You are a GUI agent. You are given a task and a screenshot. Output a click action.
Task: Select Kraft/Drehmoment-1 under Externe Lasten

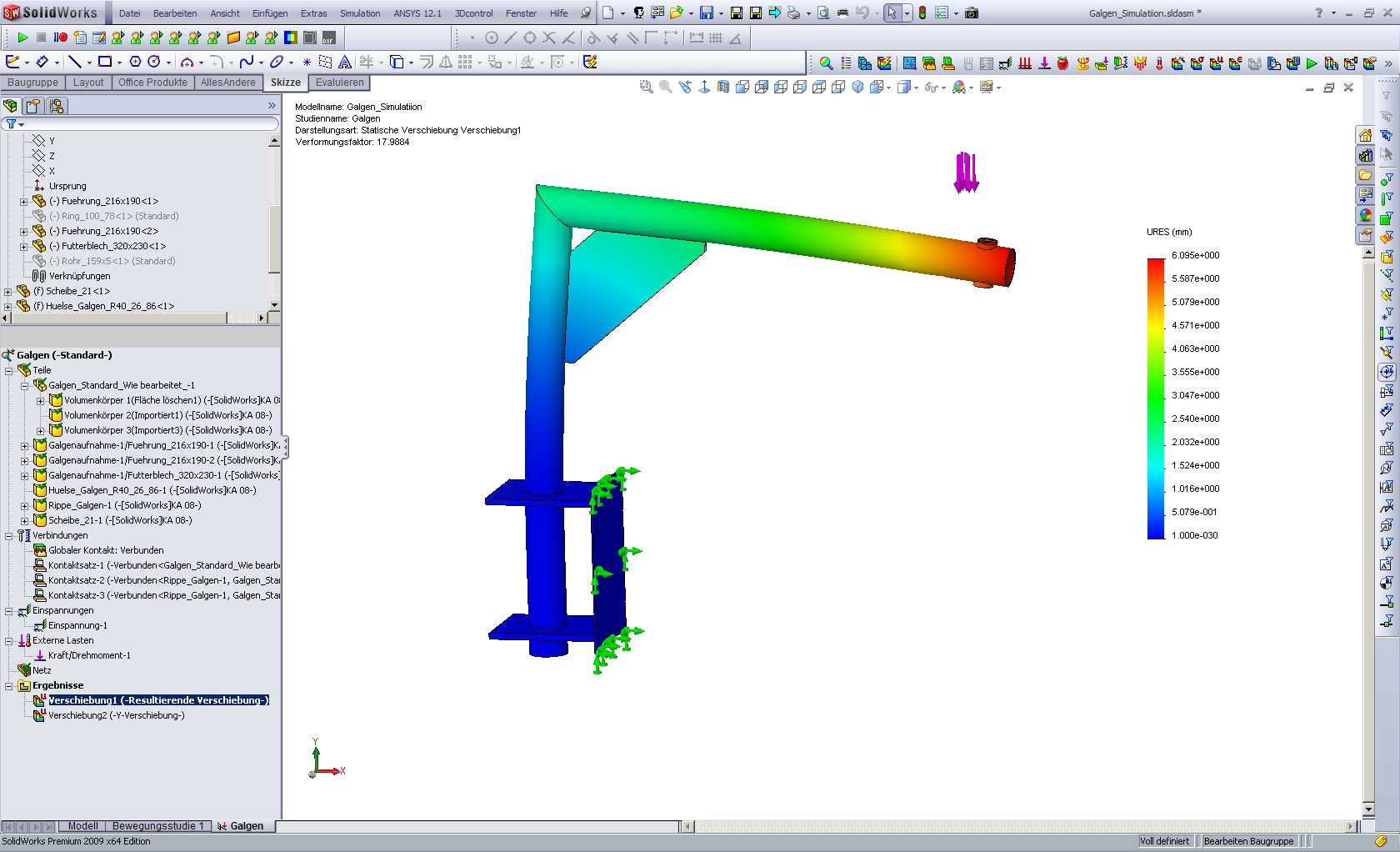[89, 655]
